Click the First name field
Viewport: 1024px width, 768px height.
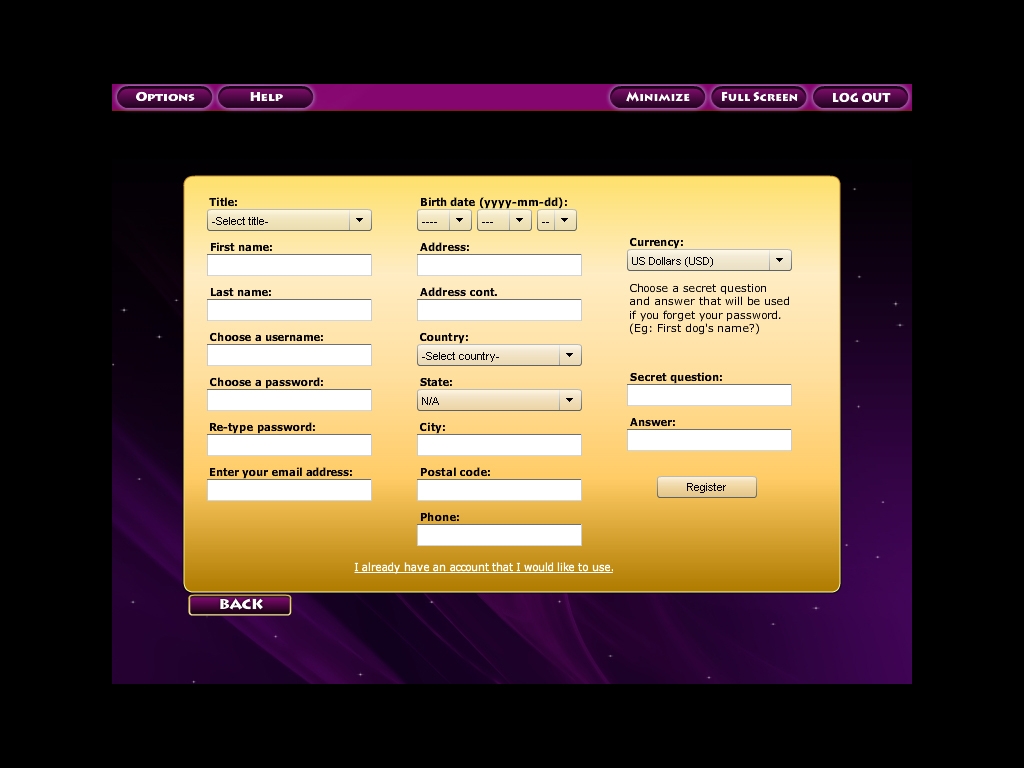(x=289, y=265)
